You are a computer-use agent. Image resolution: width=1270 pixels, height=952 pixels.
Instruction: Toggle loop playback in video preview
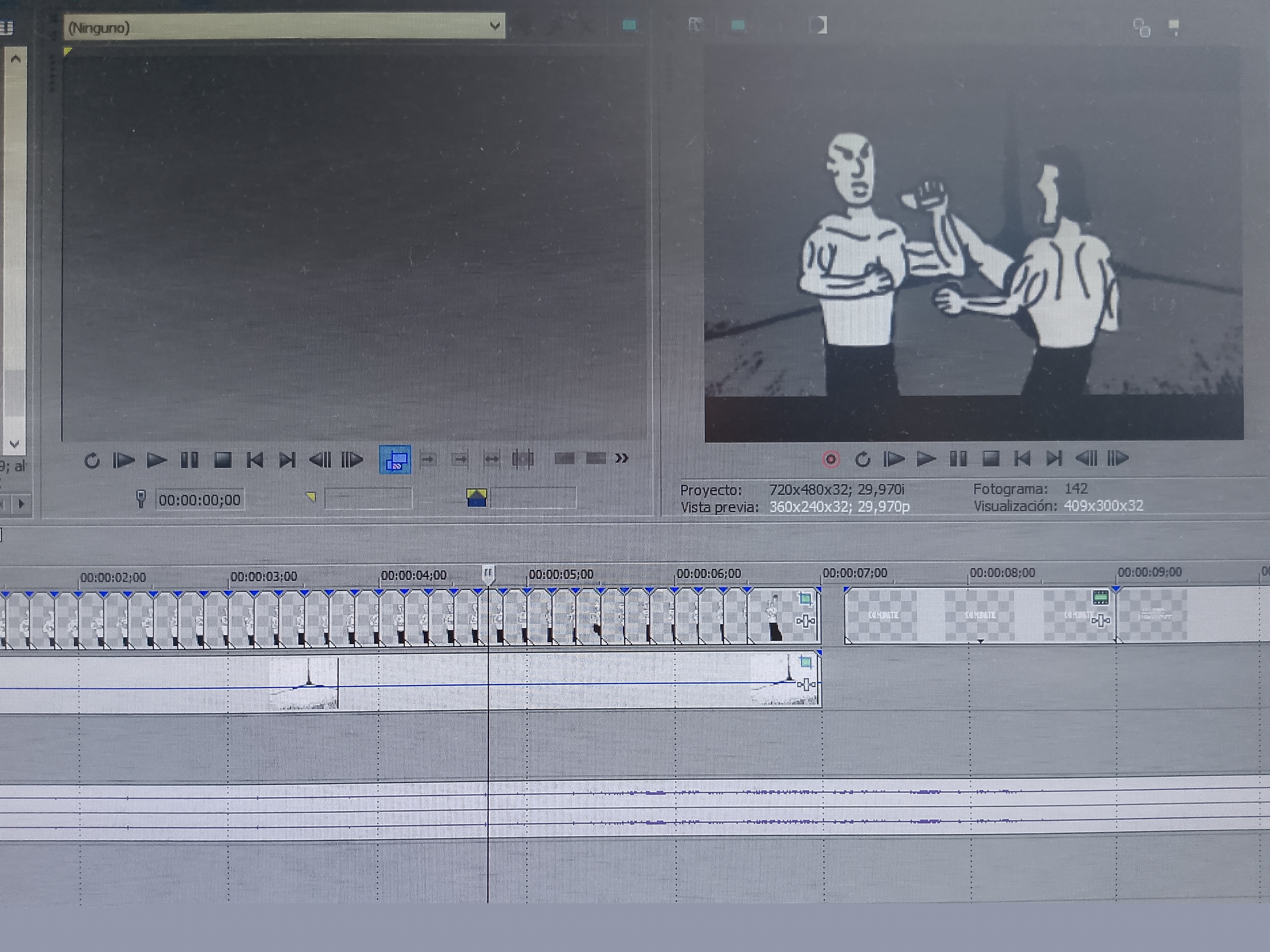[862, 460]
